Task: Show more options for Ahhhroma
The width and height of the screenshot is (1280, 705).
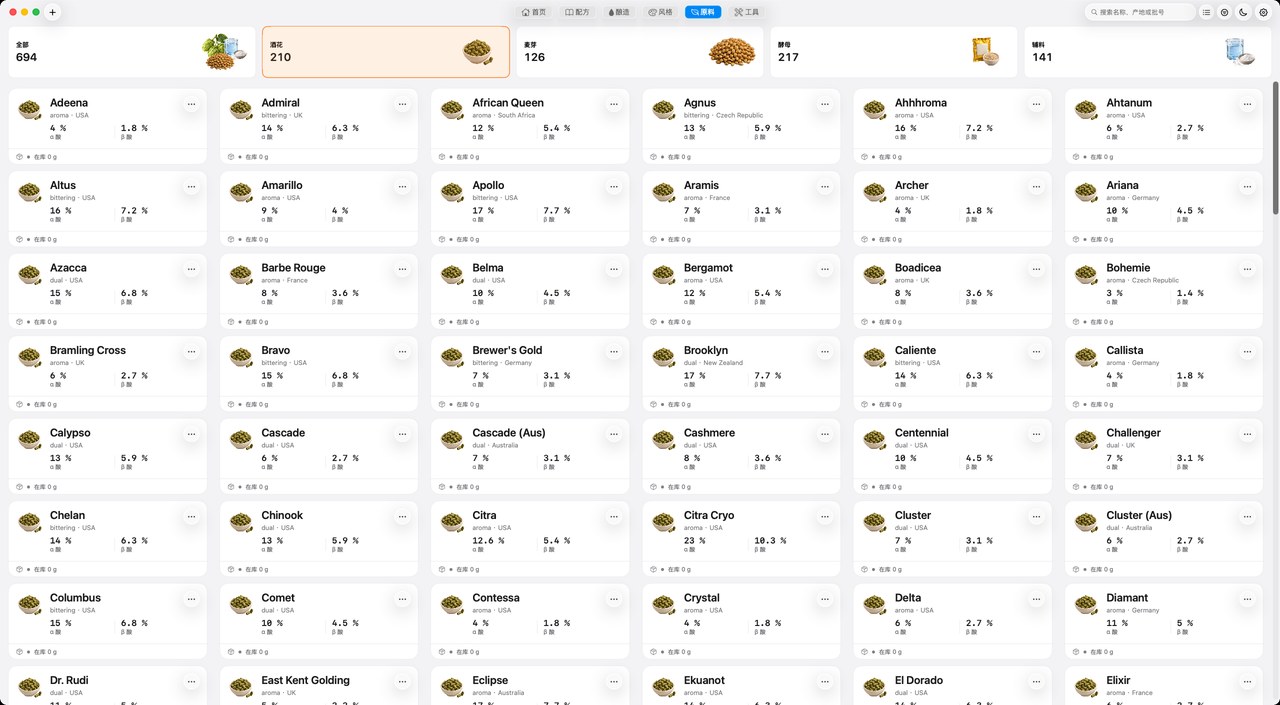Action: pos(1036,103)
